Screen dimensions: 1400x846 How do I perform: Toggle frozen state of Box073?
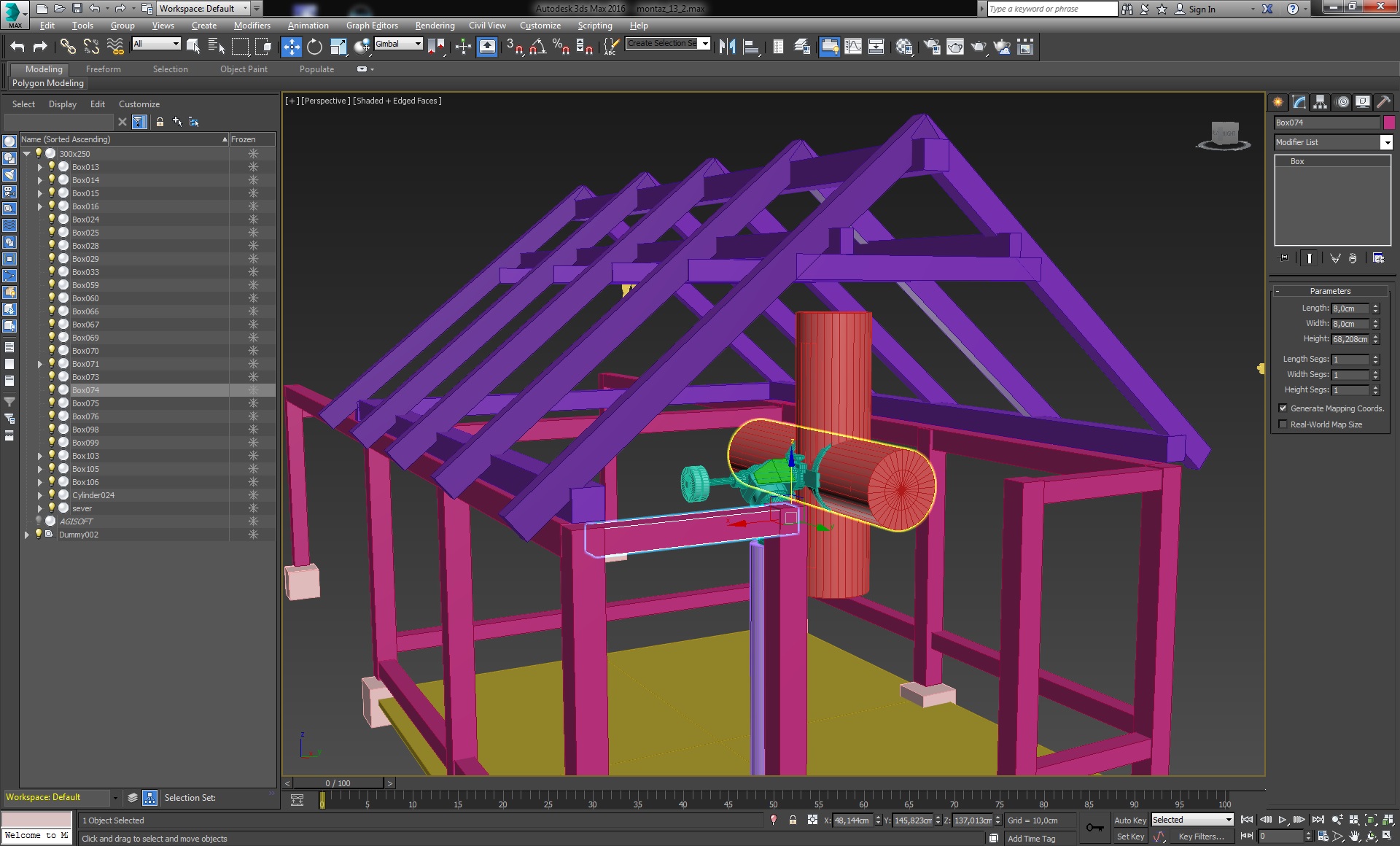coord(253,377)
